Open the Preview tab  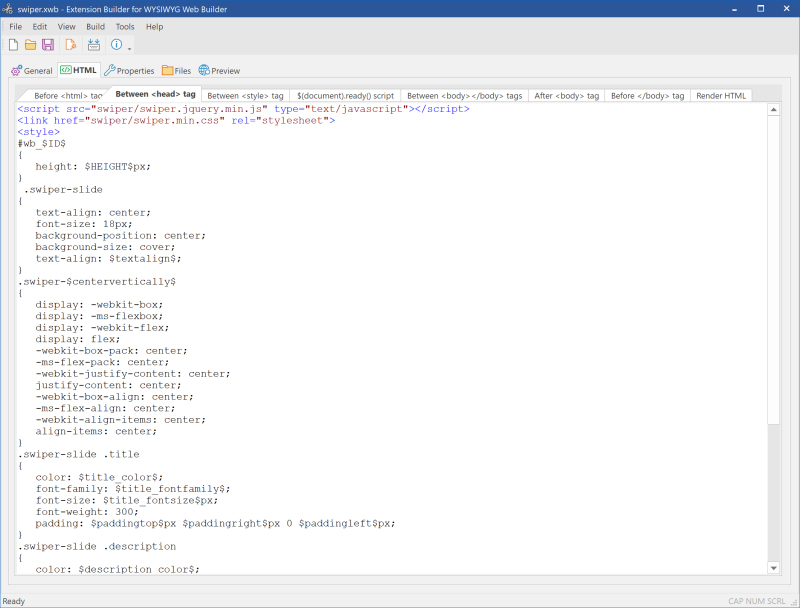[219, 71]
